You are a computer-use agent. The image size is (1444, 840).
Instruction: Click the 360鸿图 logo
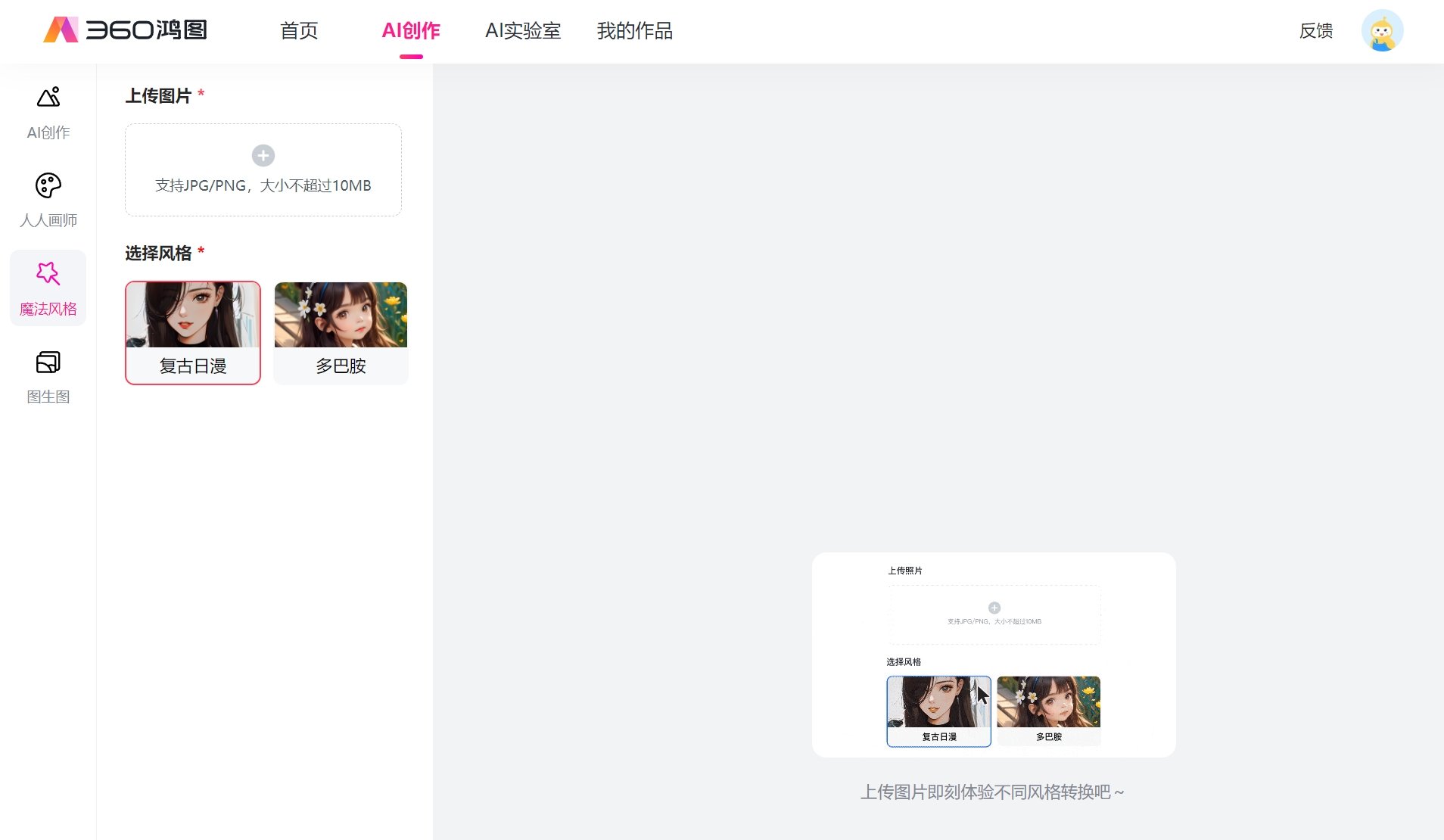(126, 30)
